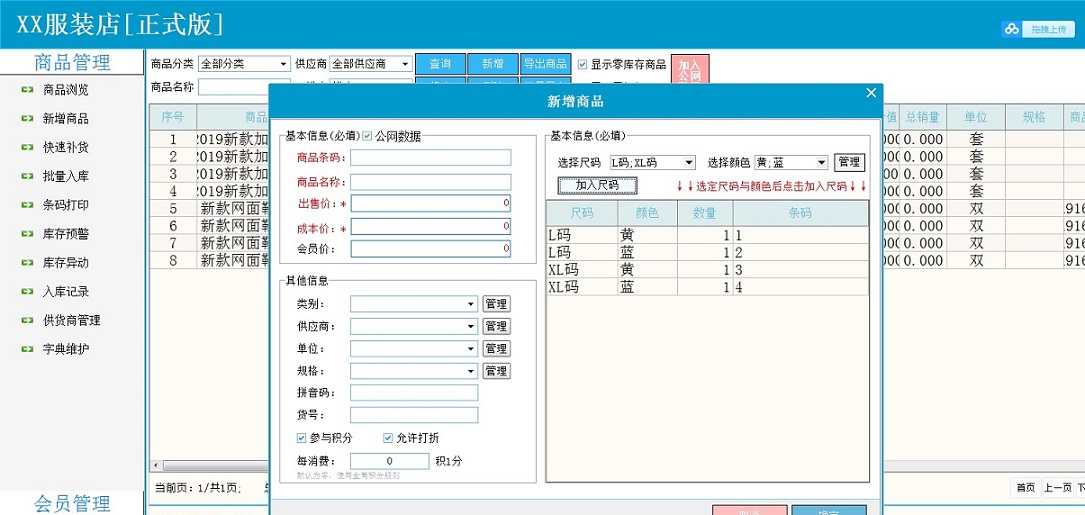Viewport: 1085px width, 515px height.
Task: Switch to the 会员管理 section
Action: click(72, 503)
